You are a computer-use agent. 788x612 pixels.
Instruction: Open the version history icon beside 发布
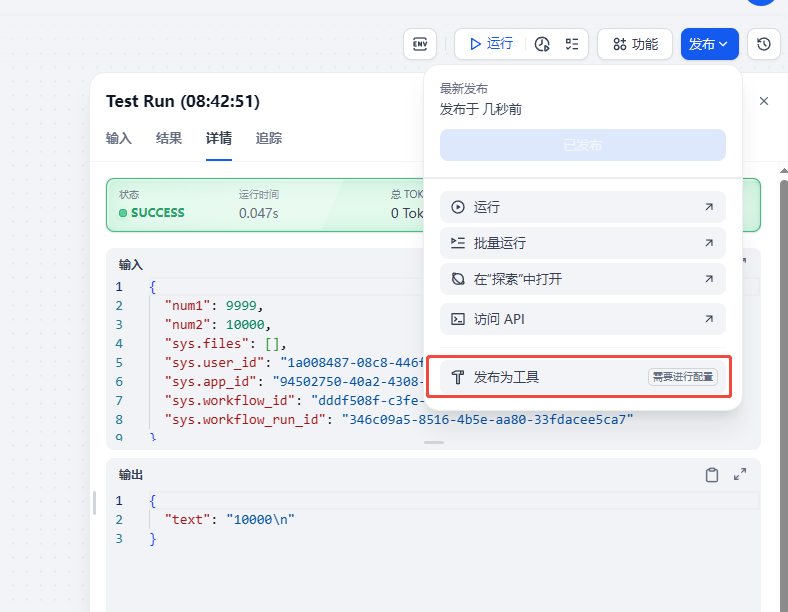(764, 44)
